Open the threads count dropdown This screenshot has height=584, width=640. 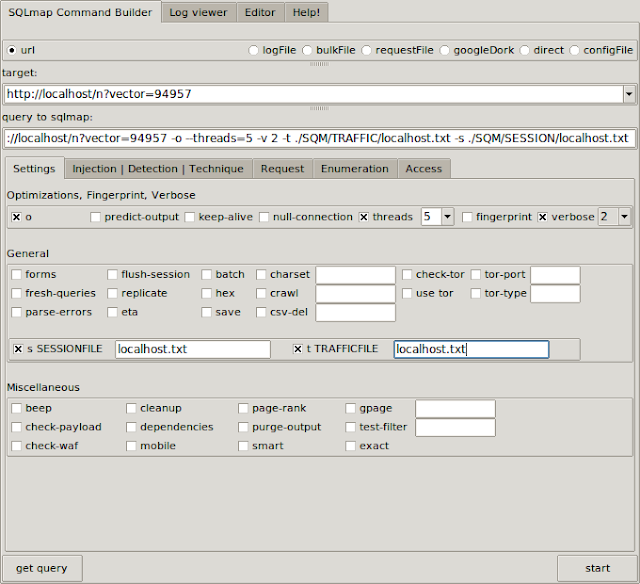(447, 217)
